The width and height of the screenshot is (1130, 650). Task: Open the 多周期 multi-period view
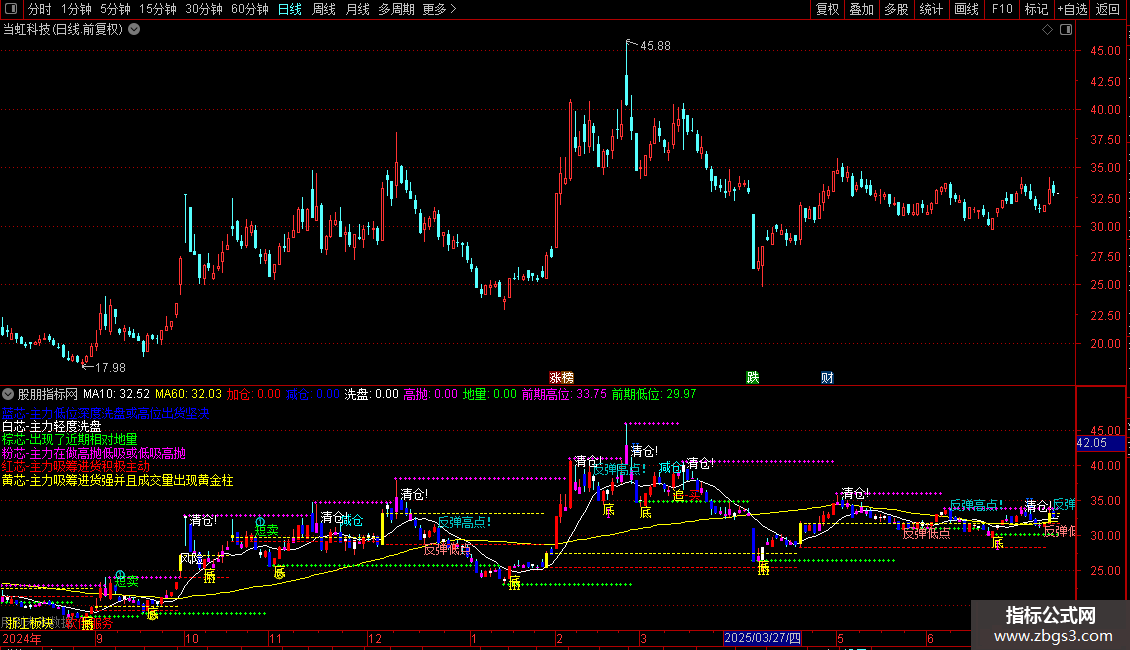point(396,9)
